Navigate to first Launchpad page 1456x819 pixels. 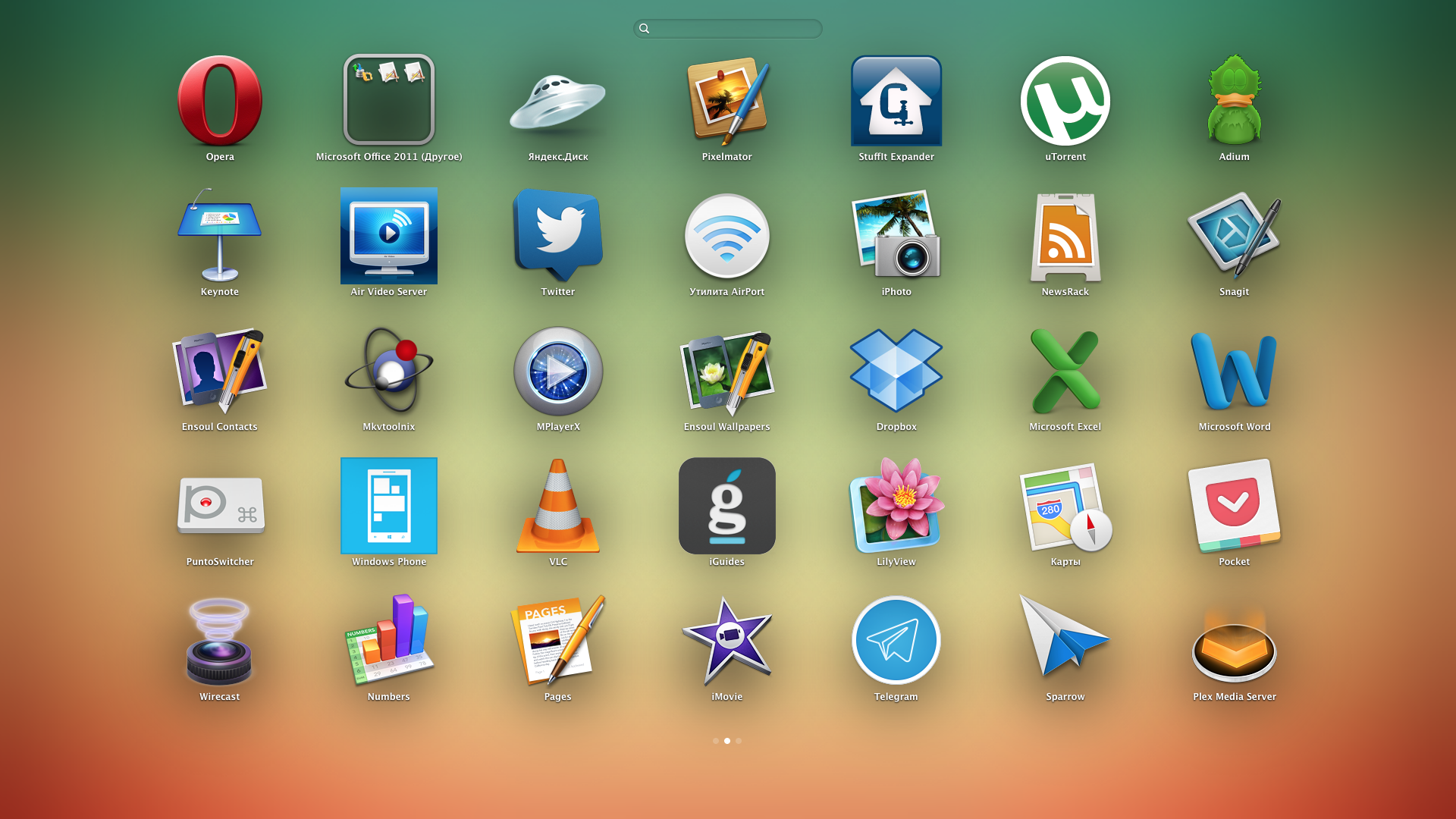coord(715,740)
